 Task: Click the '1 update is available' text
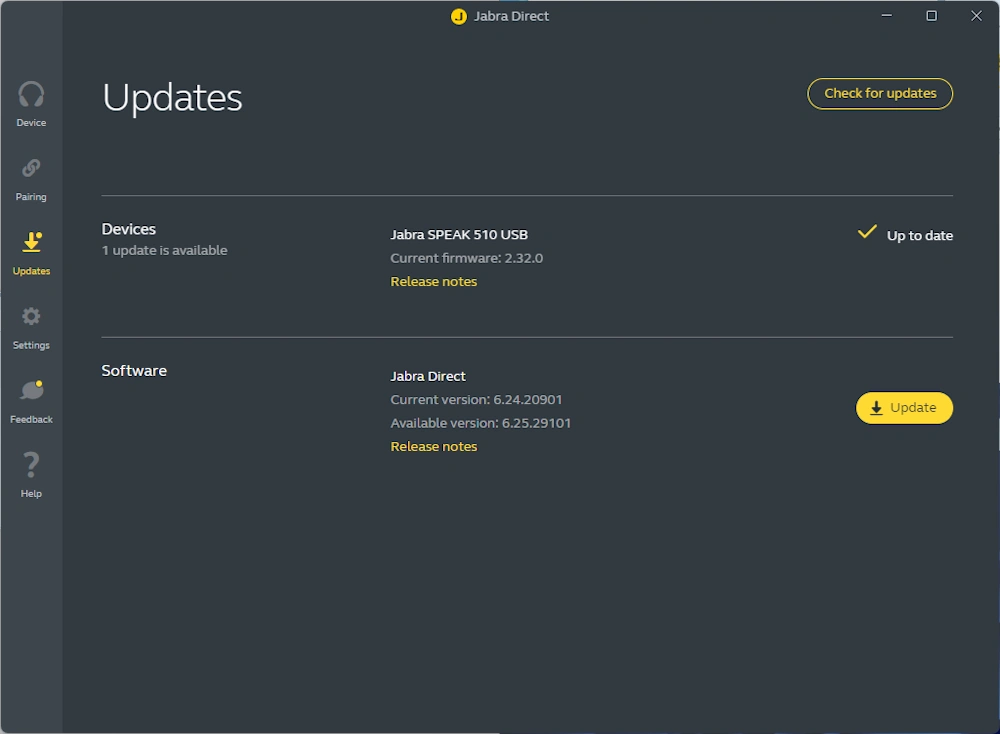[164, 251]
